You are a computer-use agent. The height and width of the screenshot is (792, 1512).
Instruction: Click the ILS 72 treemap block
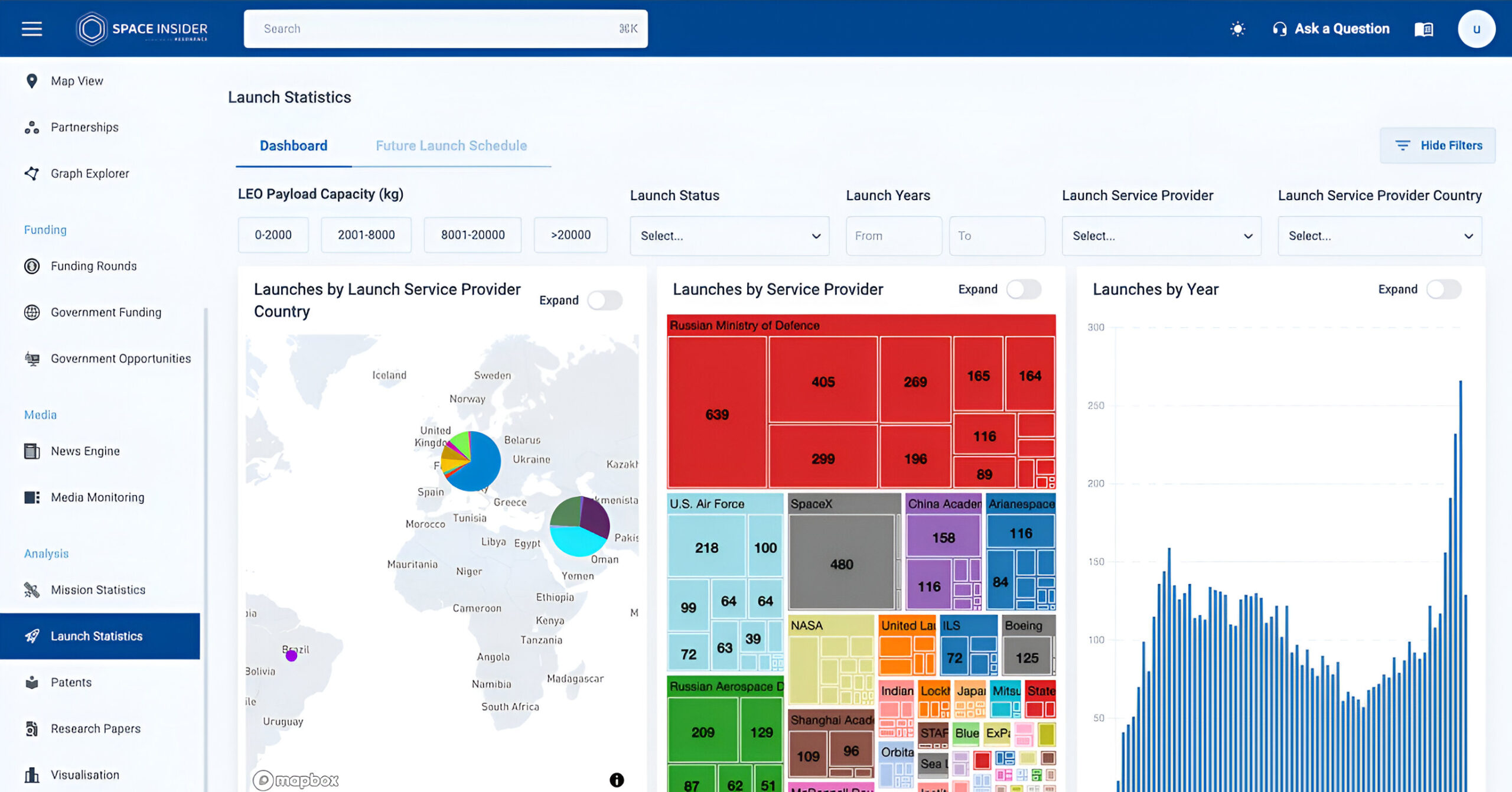point(954,656)
